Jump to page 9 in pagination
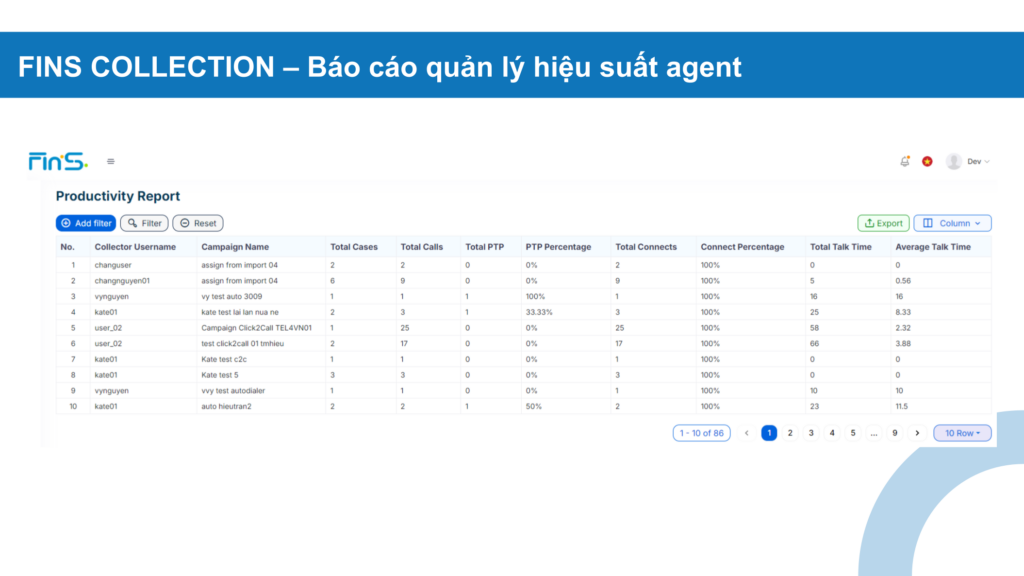Screen dimensions: 1024x576 [895, 433]
